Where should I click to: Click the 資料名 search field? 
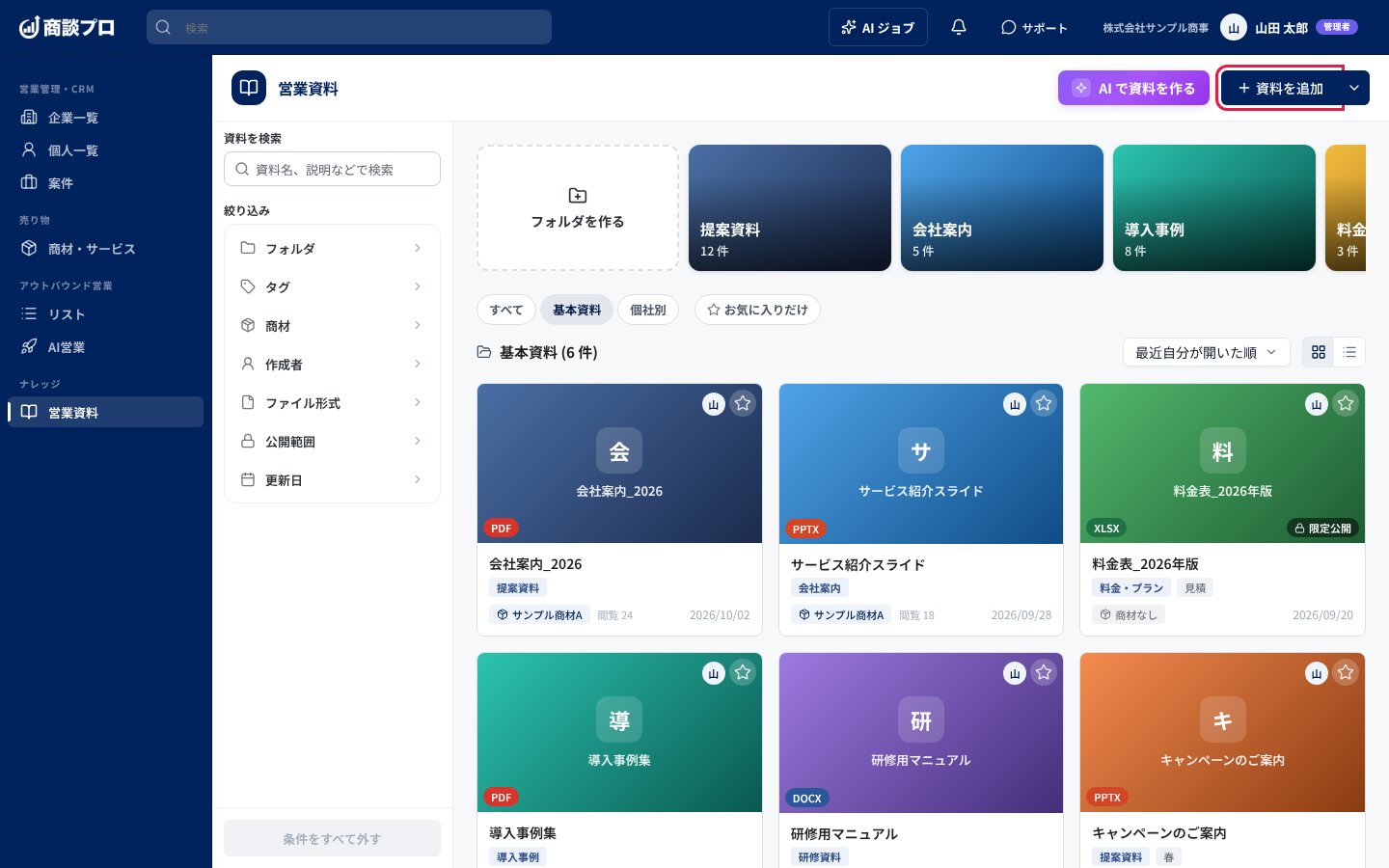(x=332, y=169)
